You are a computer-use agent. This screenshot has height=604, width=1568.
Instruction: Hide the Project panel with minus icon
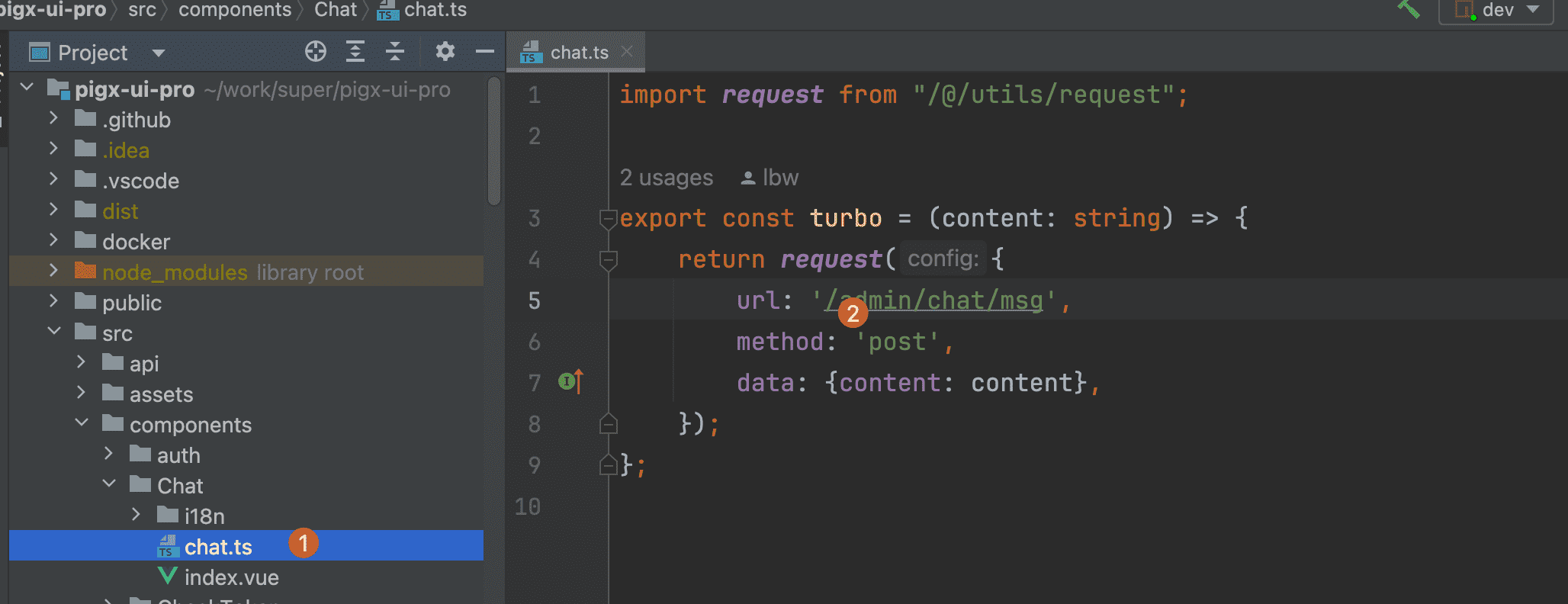[485, 52]
